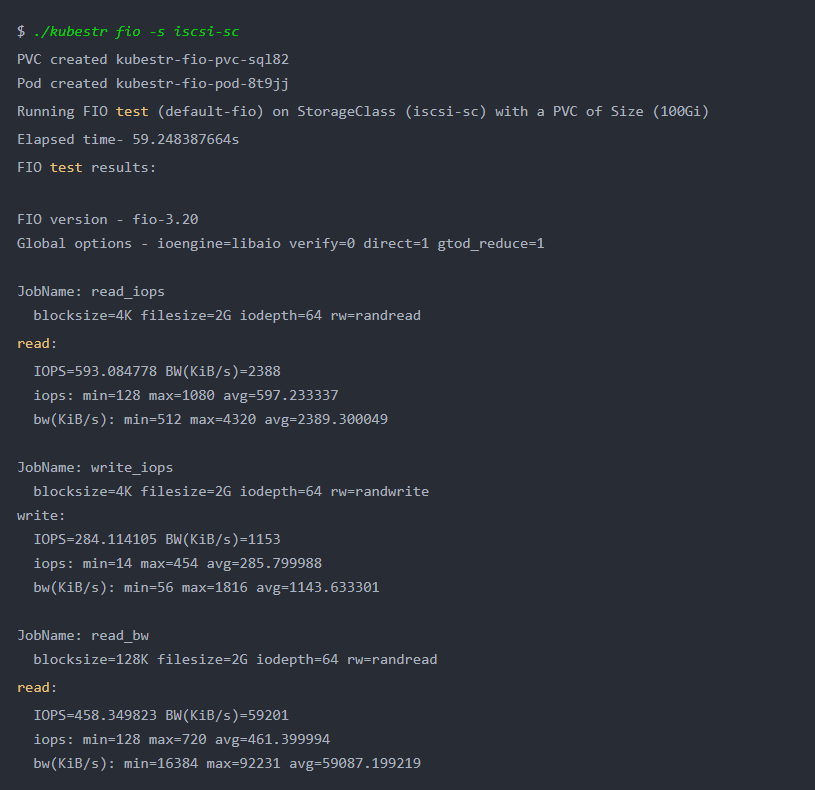Viewport: 815px width, 790px height.
Task: Click the avg=1143.633301 write bandwidth value
Action: tap(318, 587)
